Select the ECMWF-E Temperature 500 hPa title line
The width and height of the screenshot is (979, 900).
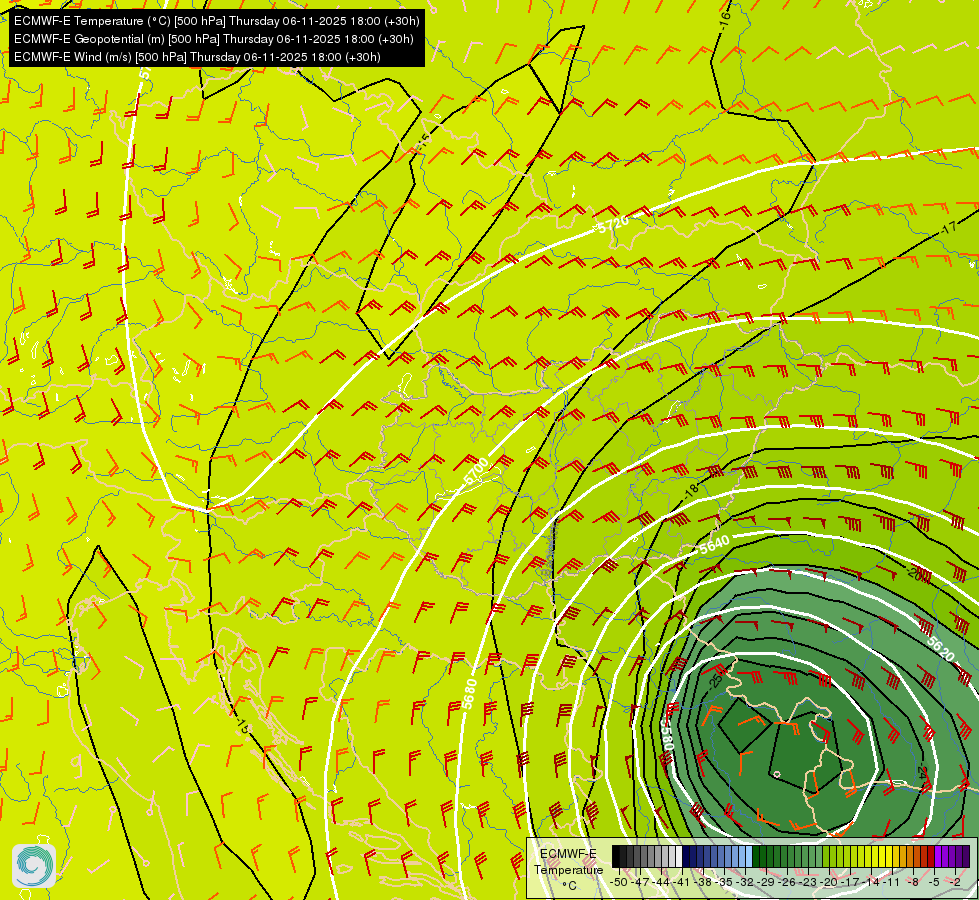[x=216, y=21]
